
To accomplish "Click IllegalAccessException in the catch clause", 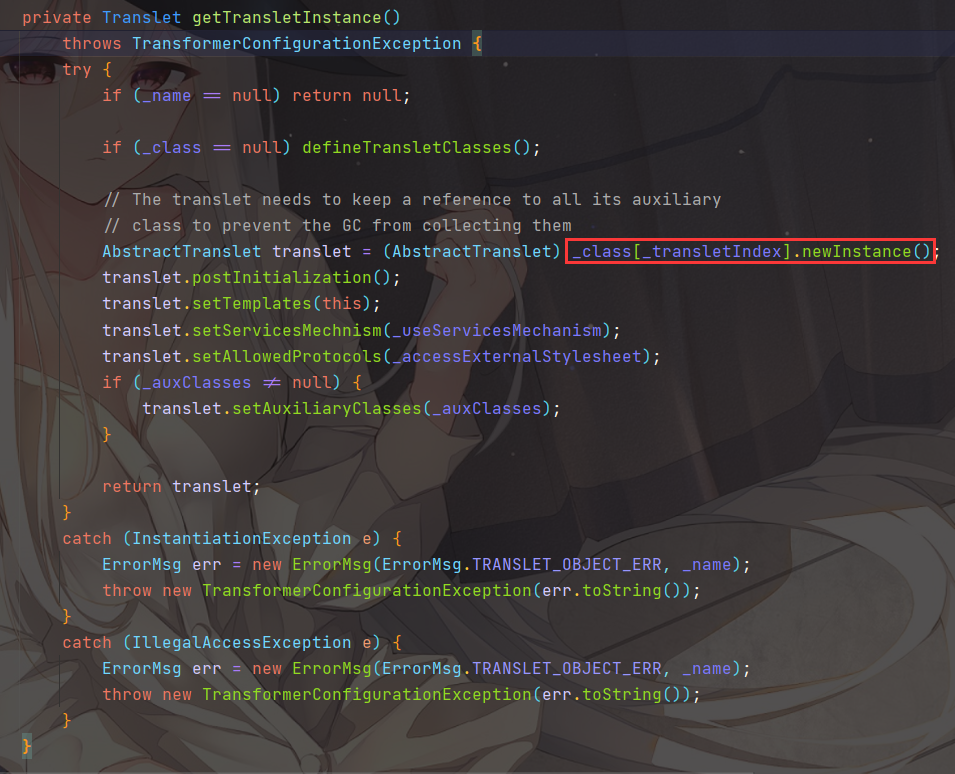I will (x=241, y=642).
